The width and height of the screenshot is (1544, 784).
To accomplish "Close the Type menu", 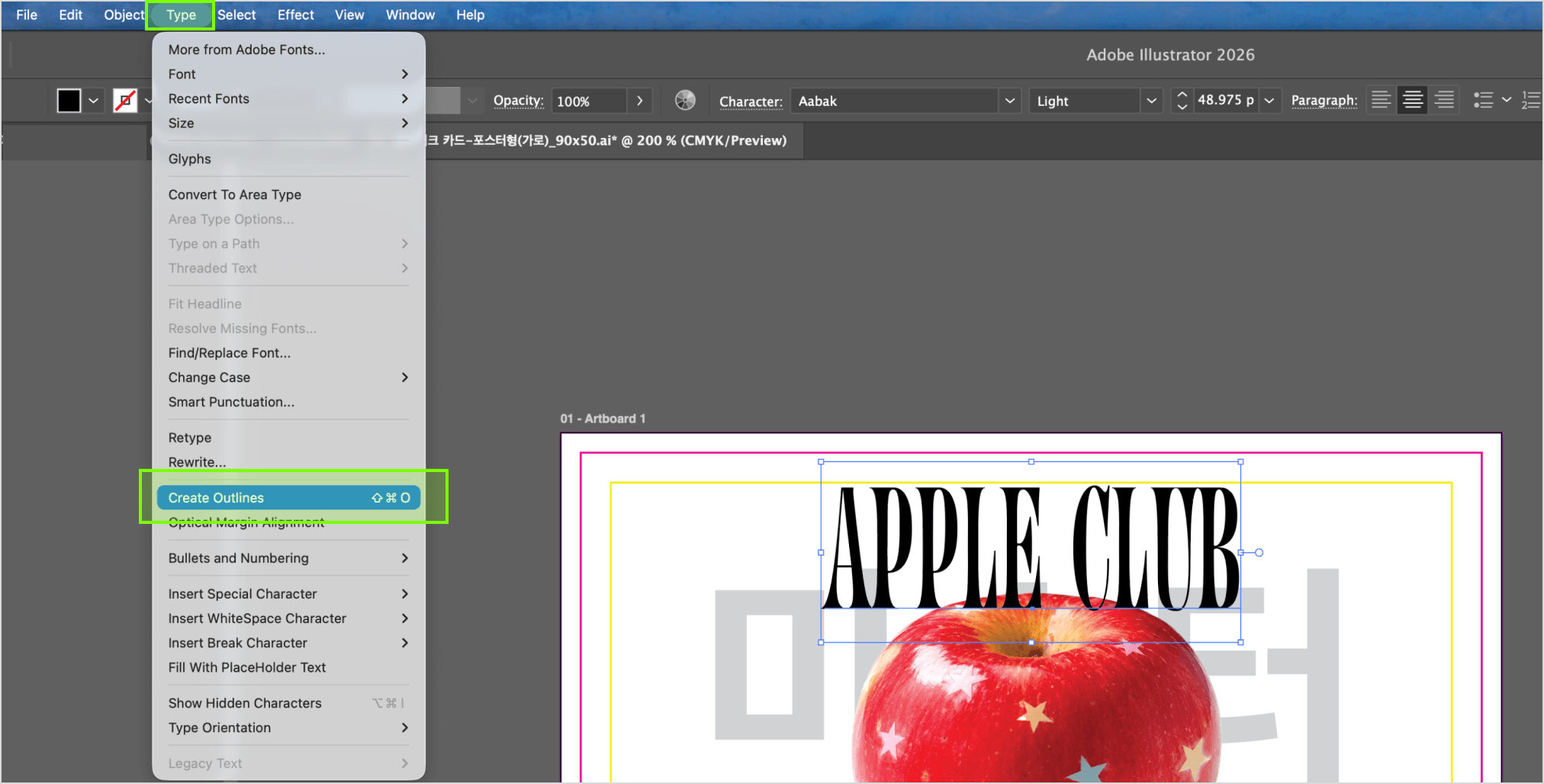I will point(181,14).
